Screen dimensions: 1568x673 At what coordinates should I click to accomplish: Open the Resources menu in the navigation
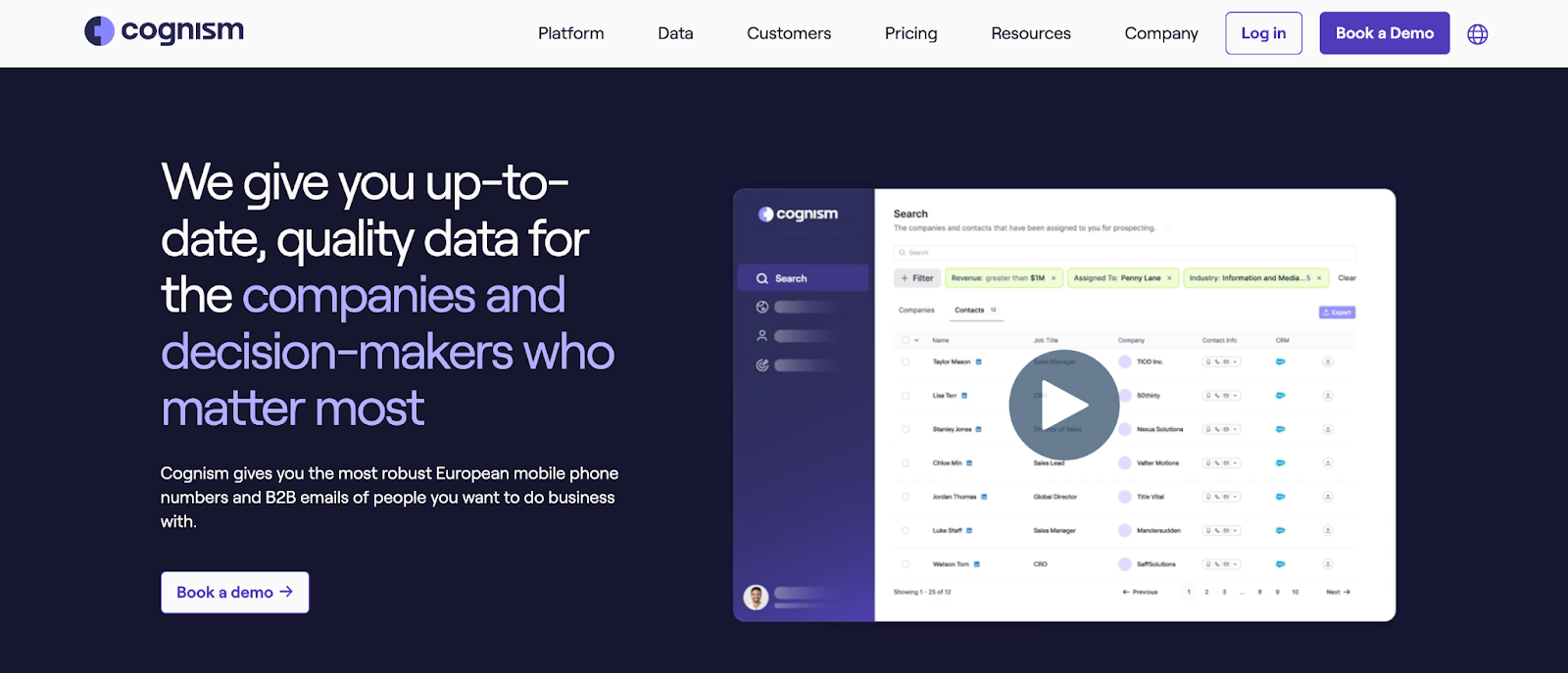point(1030,33)
